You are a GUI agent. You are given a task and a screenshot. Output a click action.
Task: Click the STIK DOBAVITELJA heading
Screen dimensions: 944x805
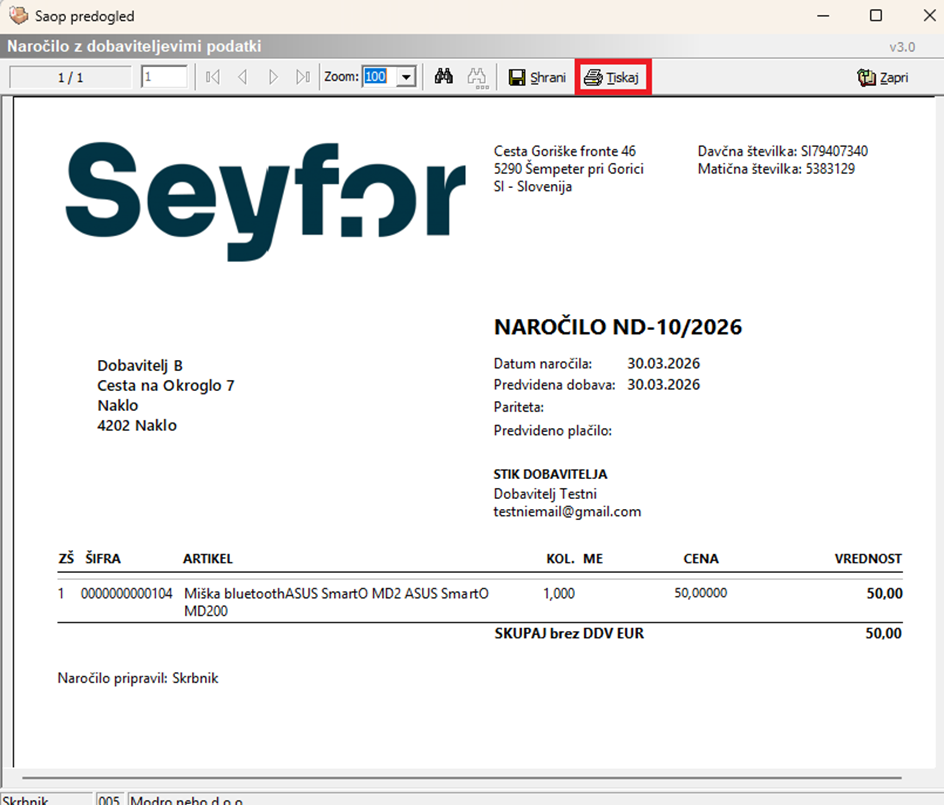pyautogui.click(x=550, y=474)
